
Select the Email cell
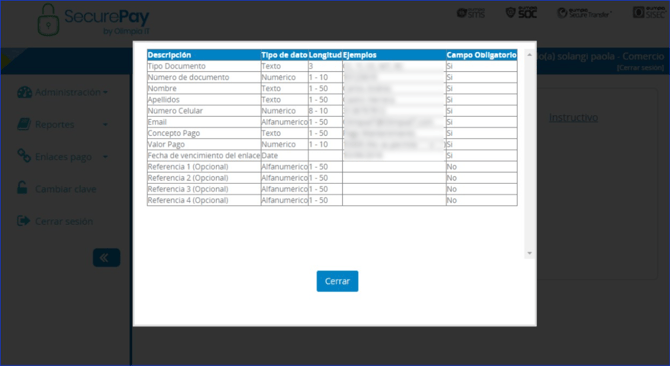pos(204,122)
